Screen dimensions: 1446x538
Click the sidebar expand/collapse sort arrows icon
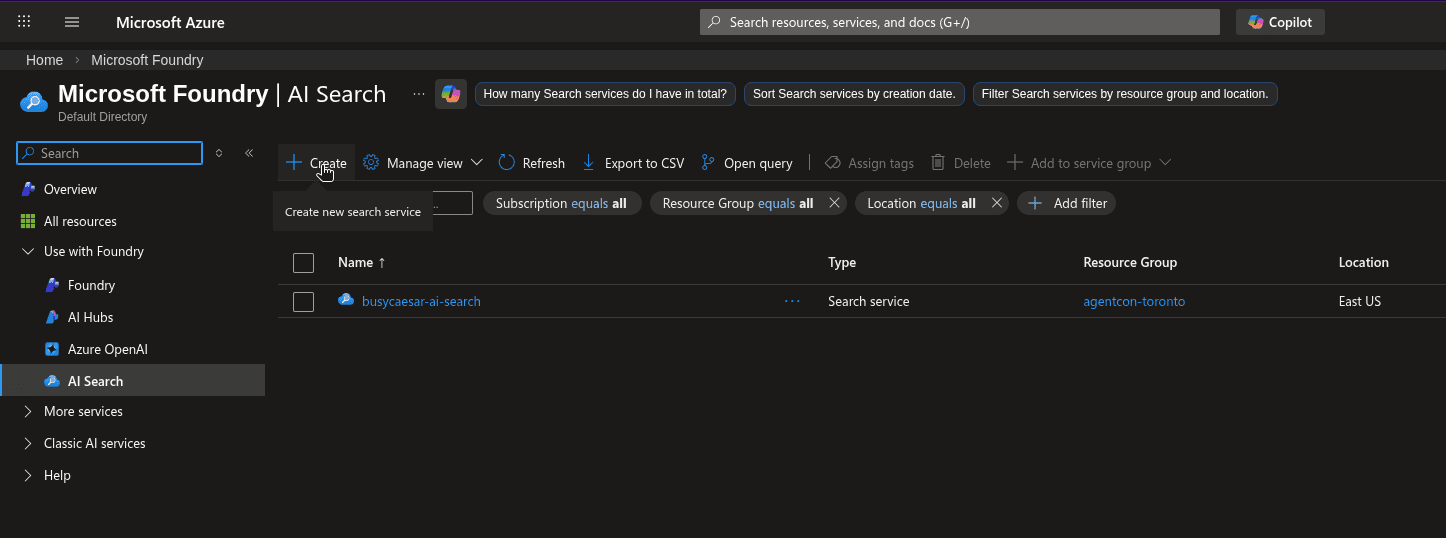(219, 153)
